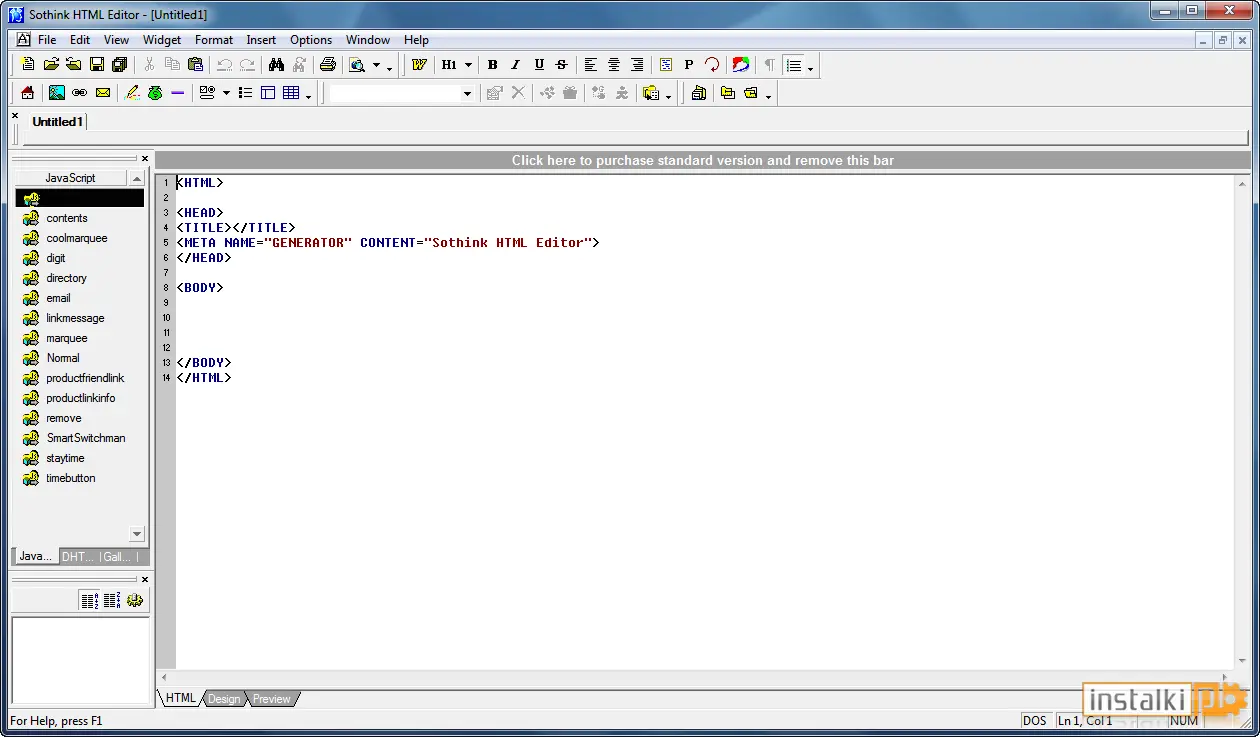Image resolution: width=1260 pixels, height=737 pixels.
Task: Click the purchase standard version bar
Action: [703, 160]
